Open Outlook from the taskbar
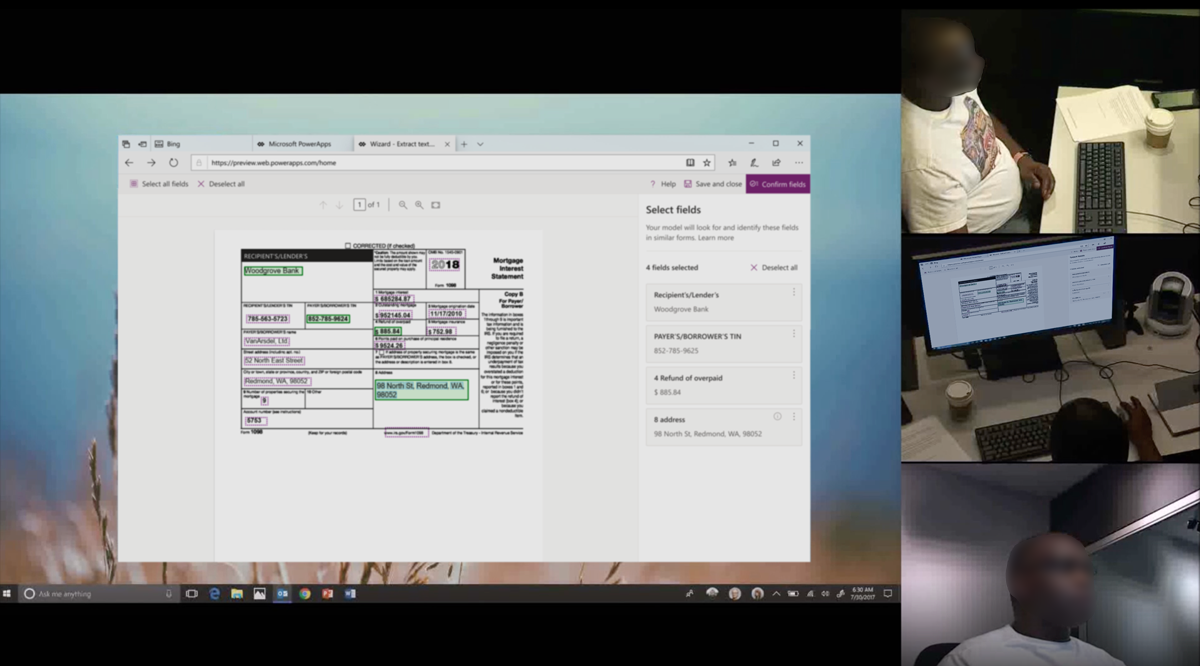This screenshot has height=666, width=1200. [282, 593]
